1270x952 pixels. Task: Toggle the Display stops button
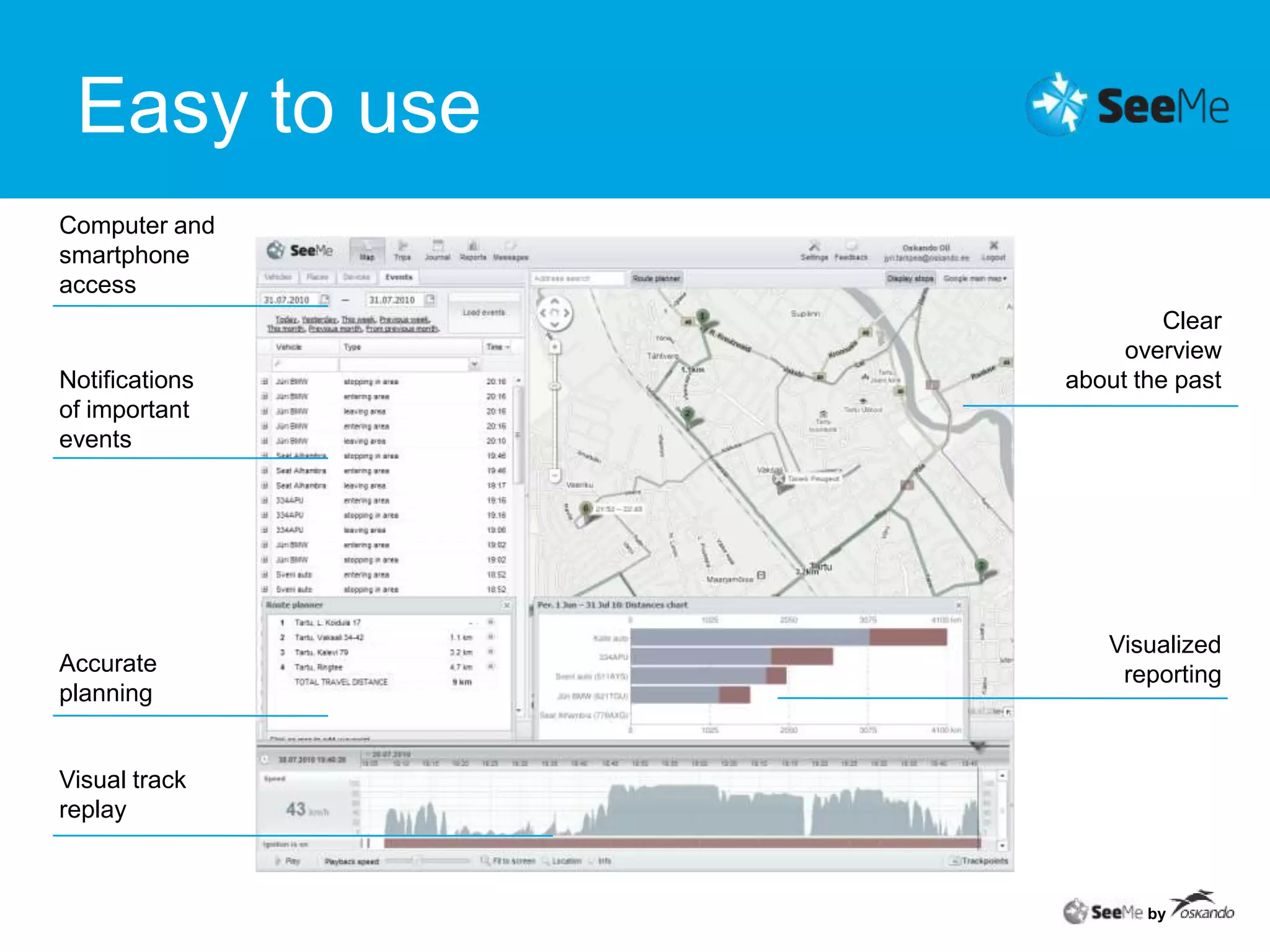tap(910, 278)
